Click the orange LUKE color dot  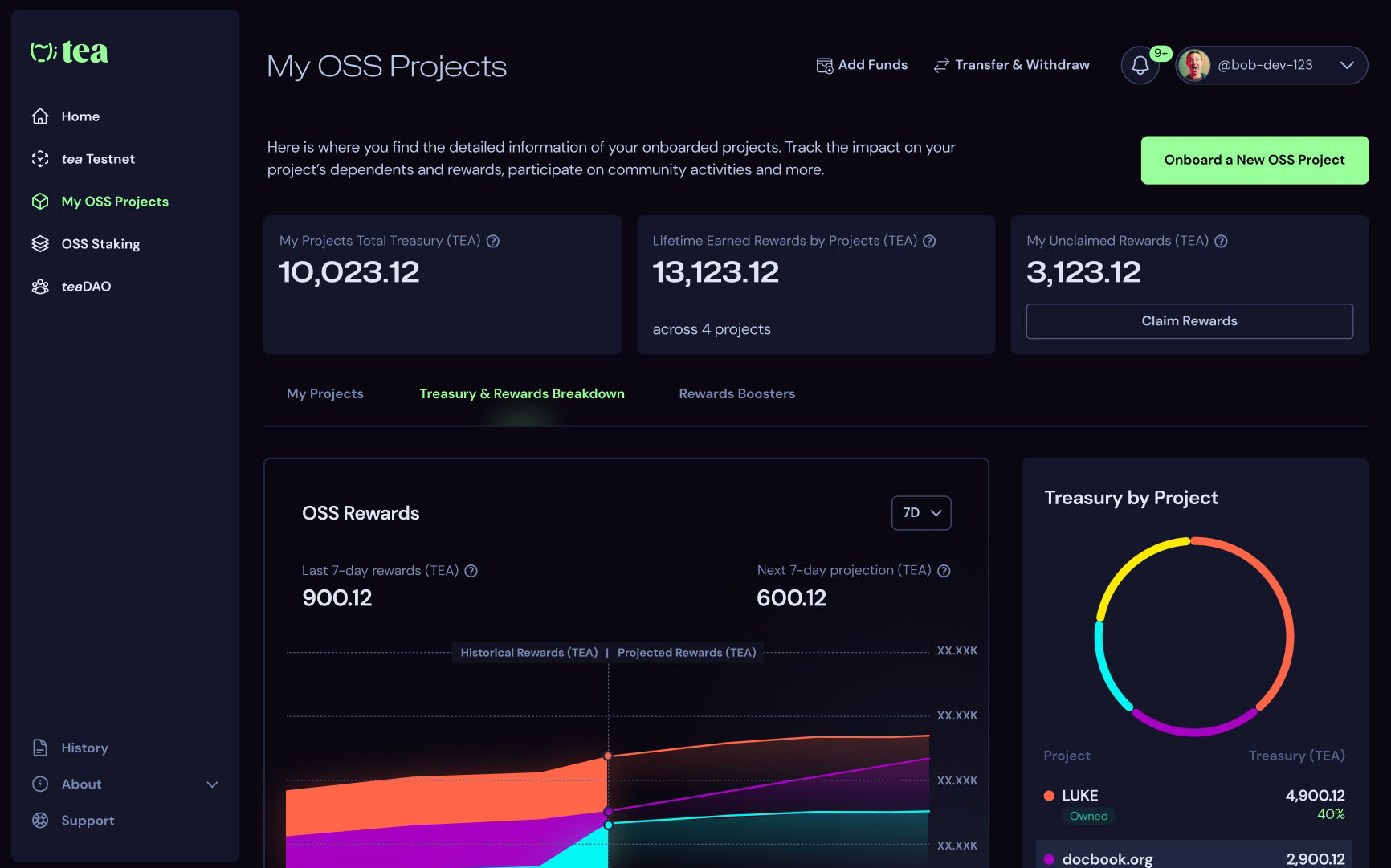point(1048,796)
